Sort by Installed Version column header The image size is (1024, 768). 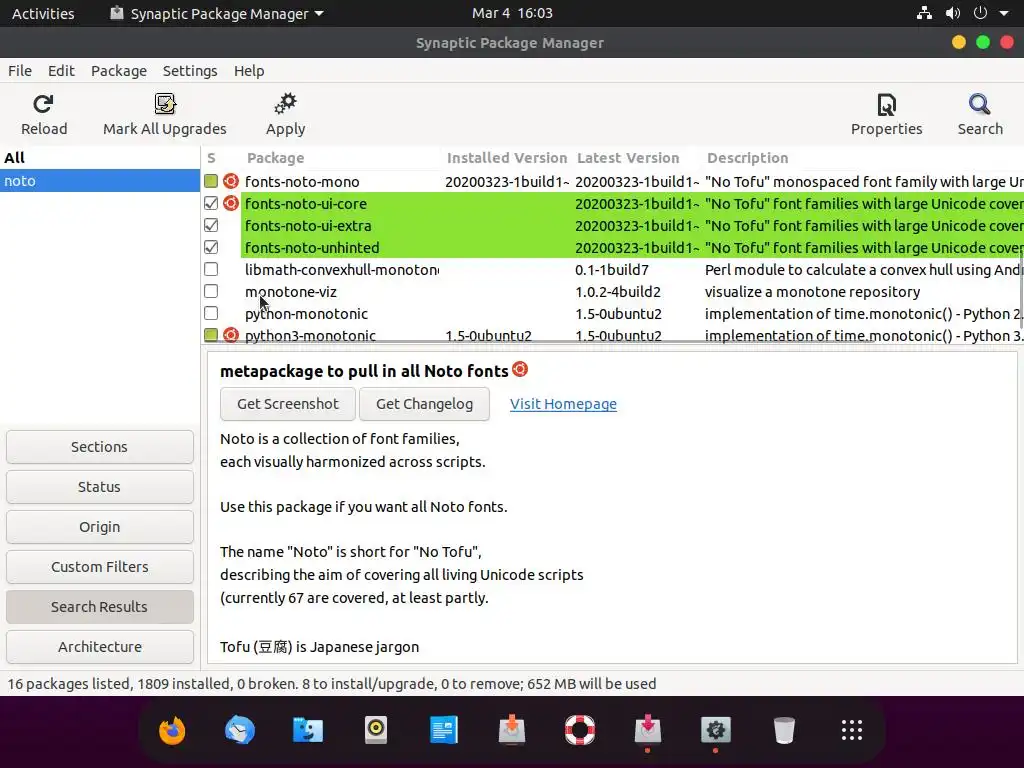[x=507, y=157]
